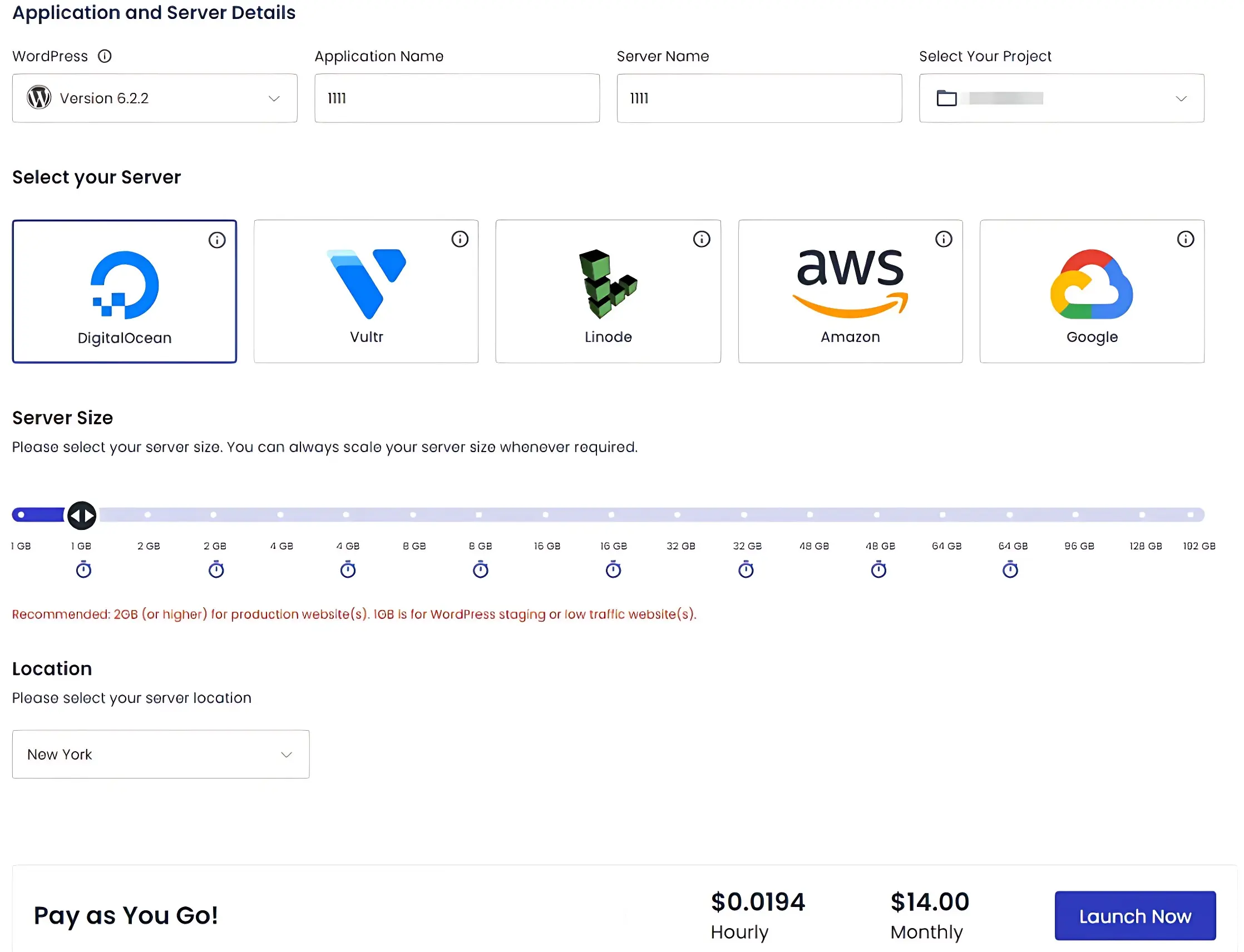The width and height of the screenshot is (1244, 952).
Task: Click the stopwatch icon under 1 GB
Action: coord(83,569)
